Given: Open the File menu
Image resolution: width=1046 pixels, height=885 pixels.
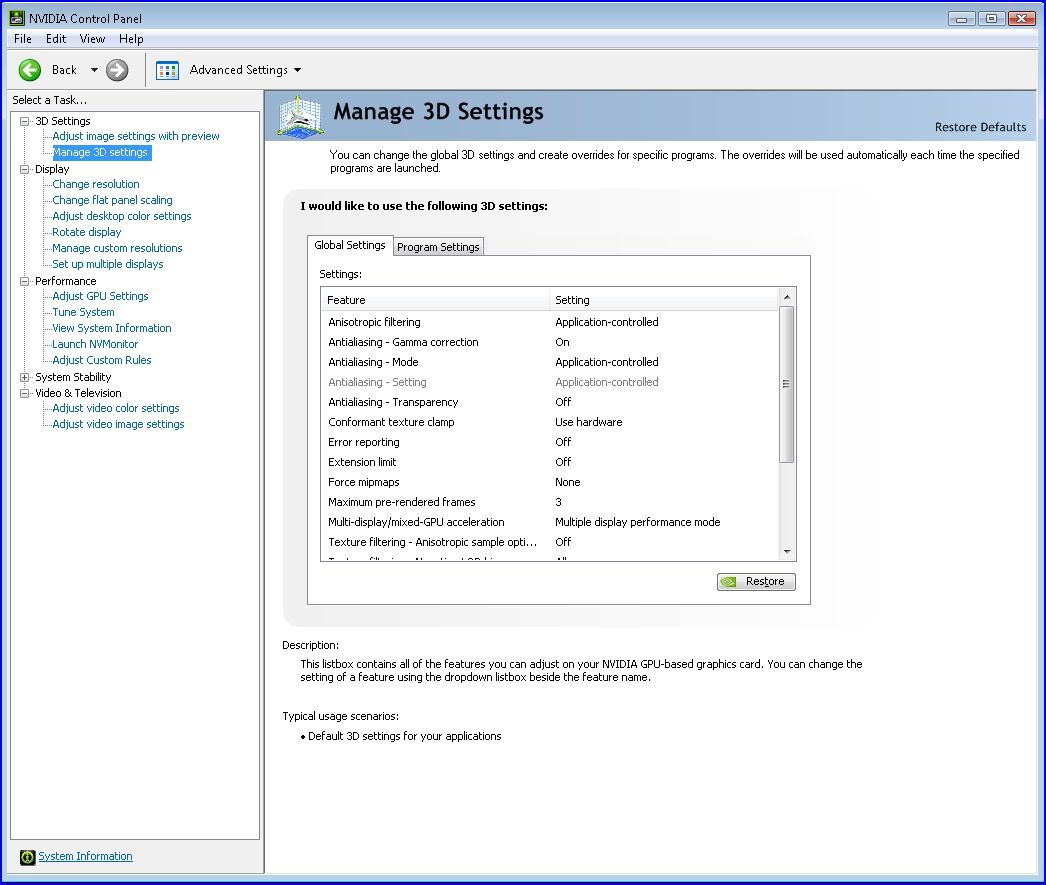Looking at the screenshot, I should (23, 39).
